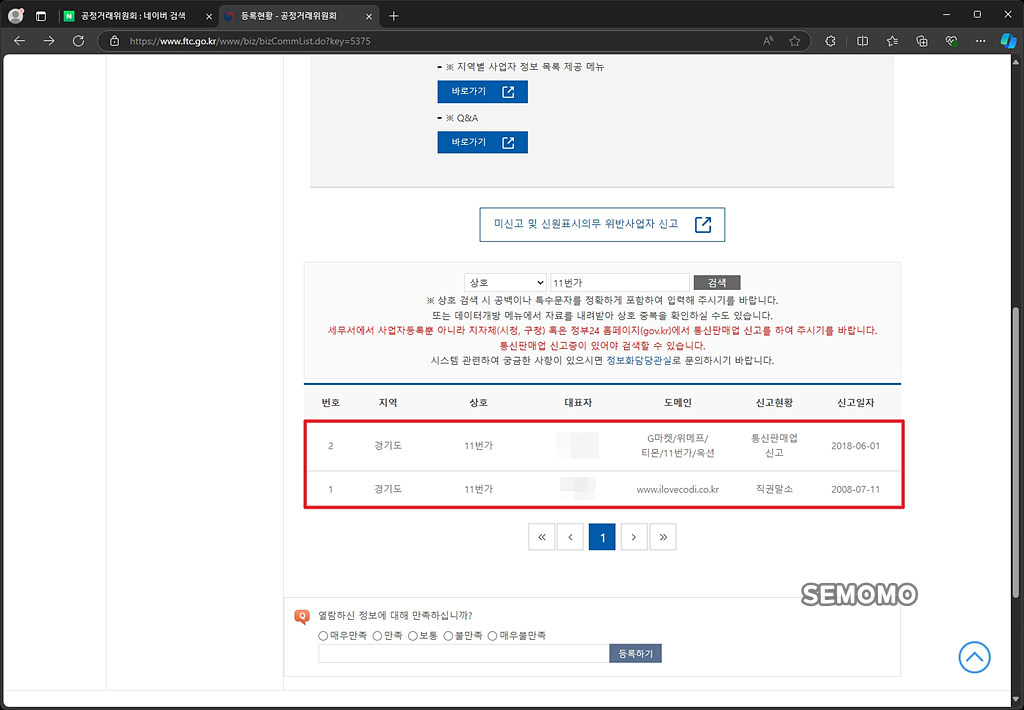Image resolution: width=1024 pixels, height=710 pixels.
Task: Open tab actions menu icon
Action: [x=40, y=16]
